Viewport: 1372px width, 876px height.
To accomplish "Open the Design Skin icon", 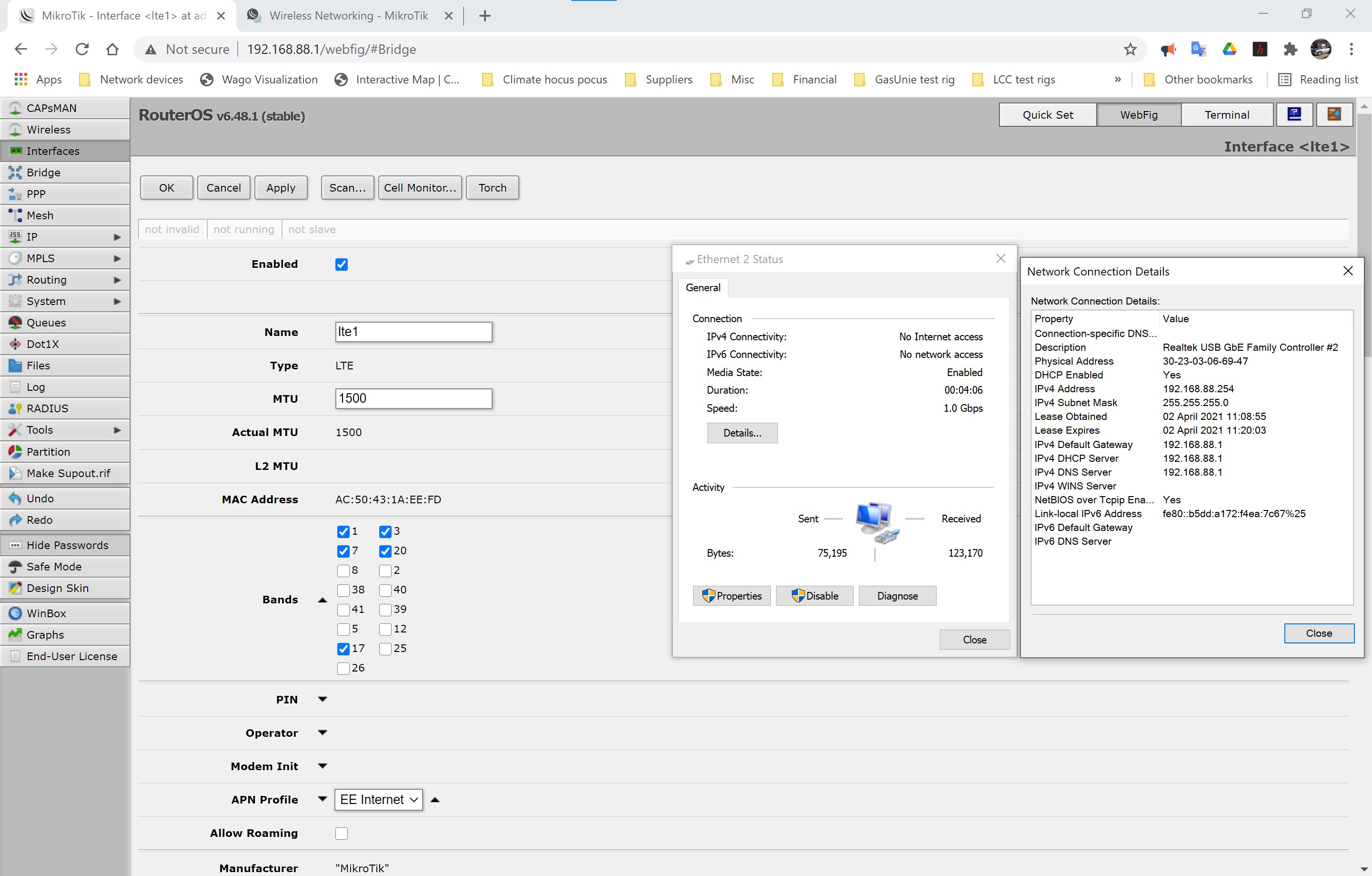I will [x=15, y=588].
